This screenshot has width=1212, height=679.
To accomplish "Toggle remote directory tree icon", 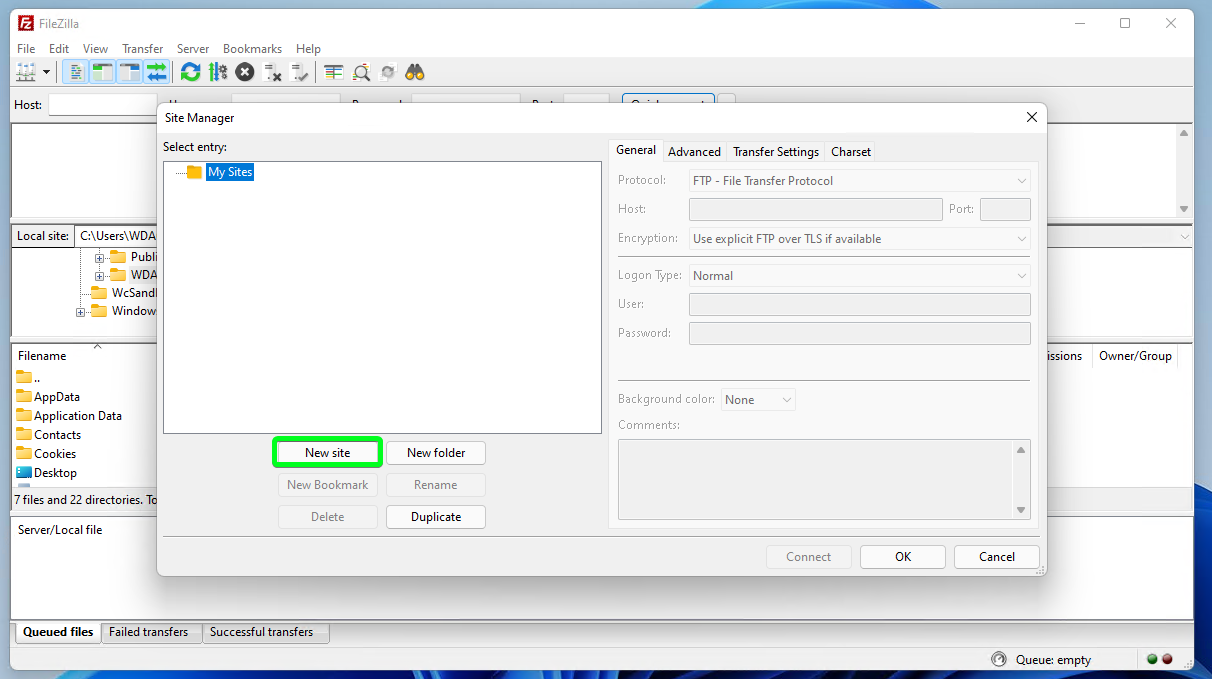I will (129, 72).
